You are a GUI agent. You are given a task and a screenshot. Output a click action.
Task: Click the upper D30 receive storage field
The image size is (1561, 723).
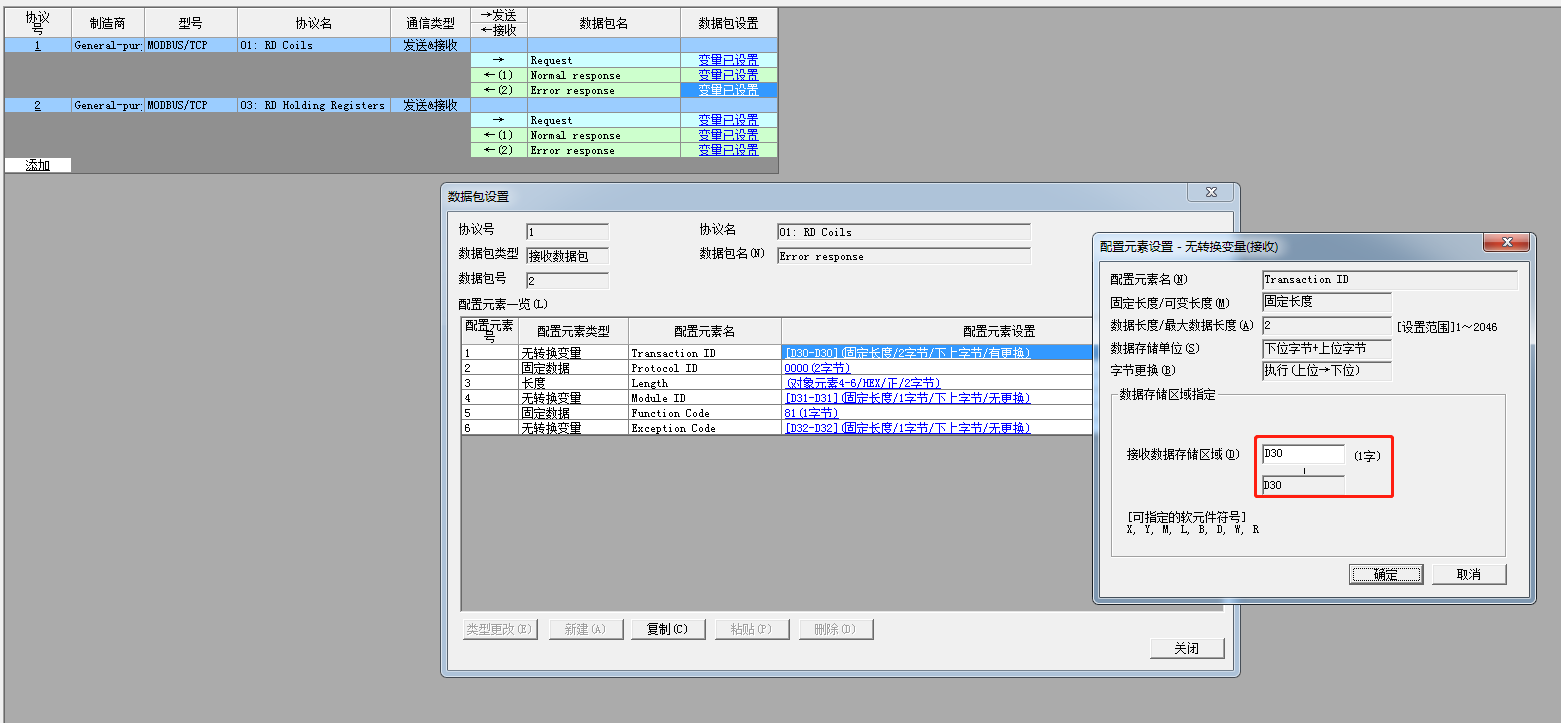1303,454
